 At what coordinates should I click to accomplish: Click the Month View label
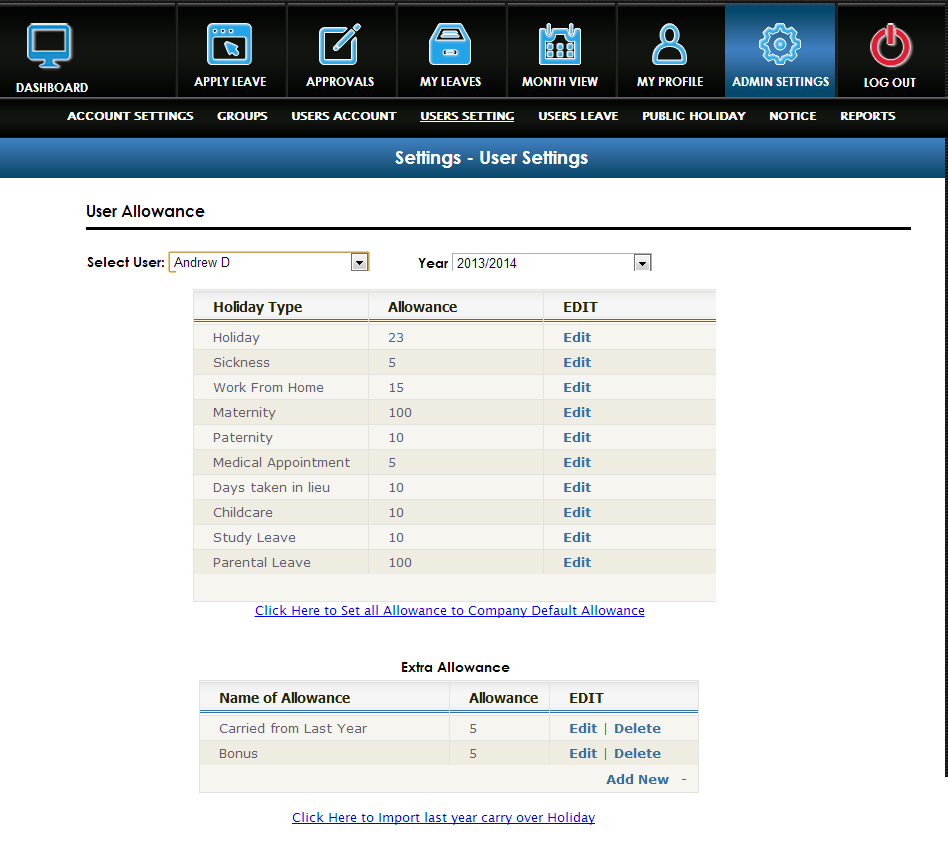(560, 82)
